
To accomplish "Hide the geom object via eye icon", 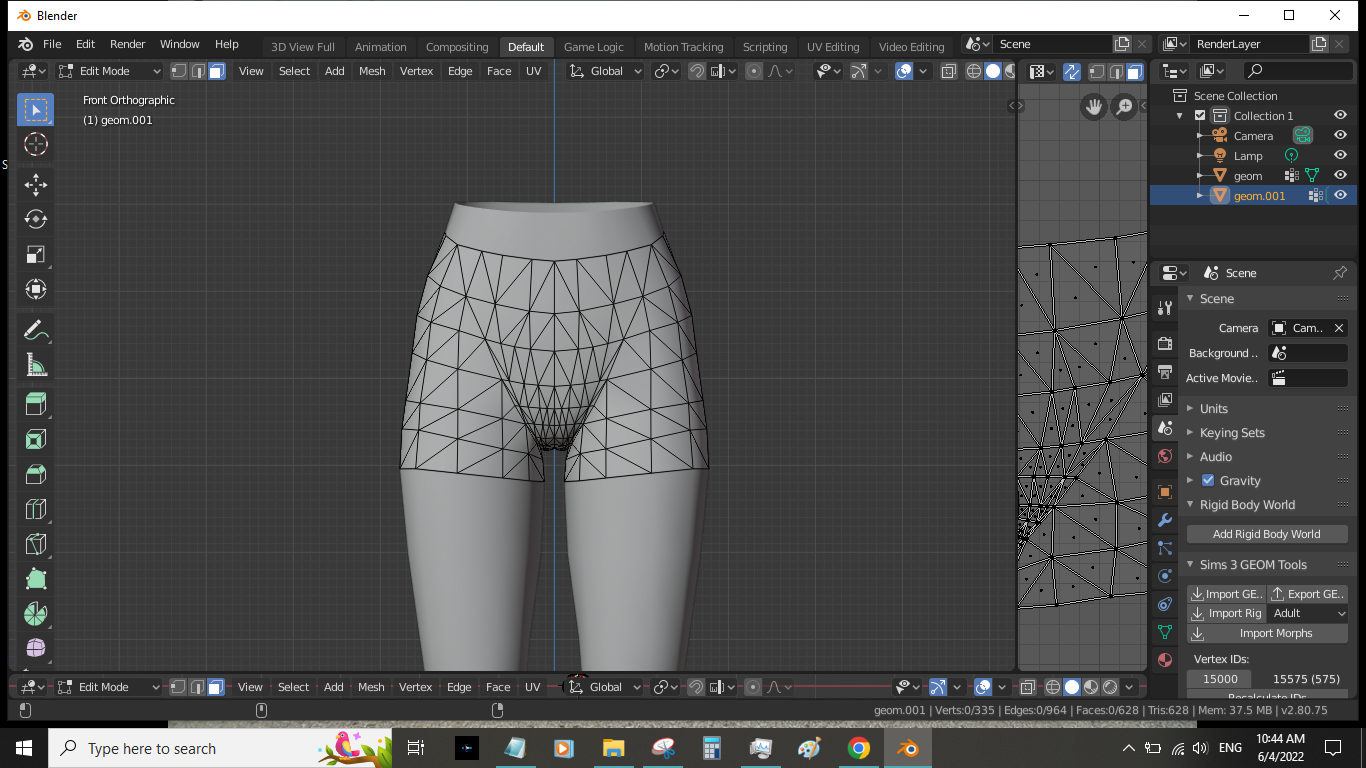I will [x=1341, y=175].
